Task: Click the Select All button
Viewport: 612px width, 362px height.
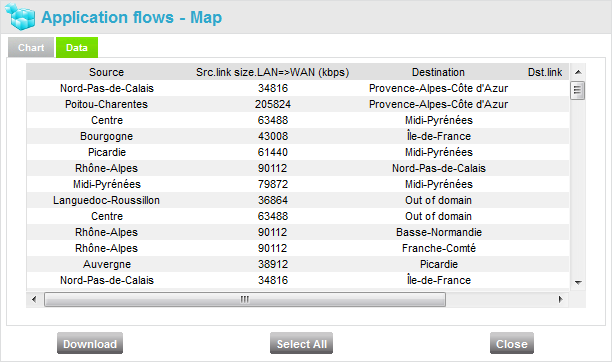Action: pyautogui.click(x=301, y=343)
